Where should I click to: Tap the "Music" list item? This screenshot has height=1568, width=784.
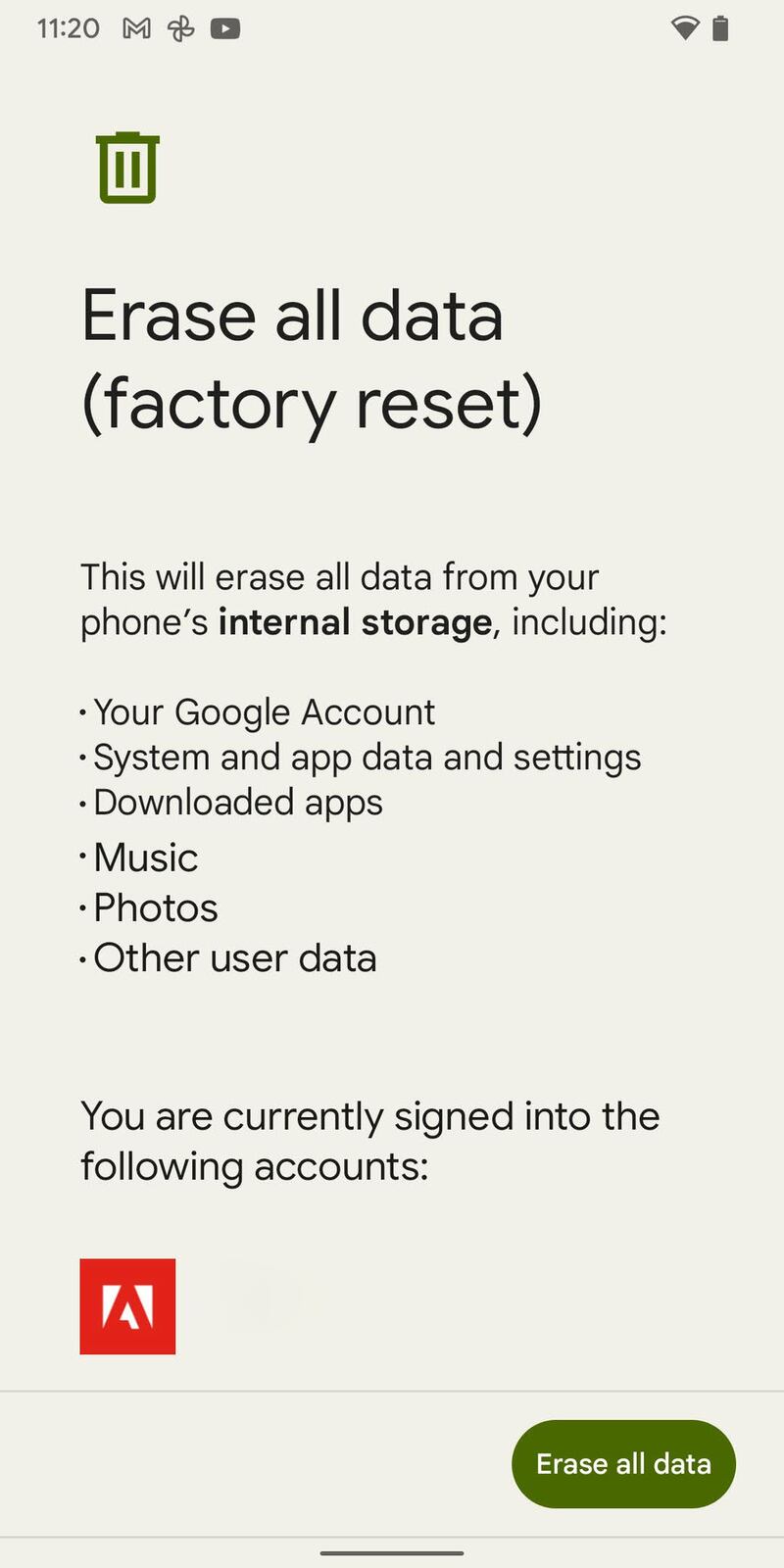(x=146, y=857)
